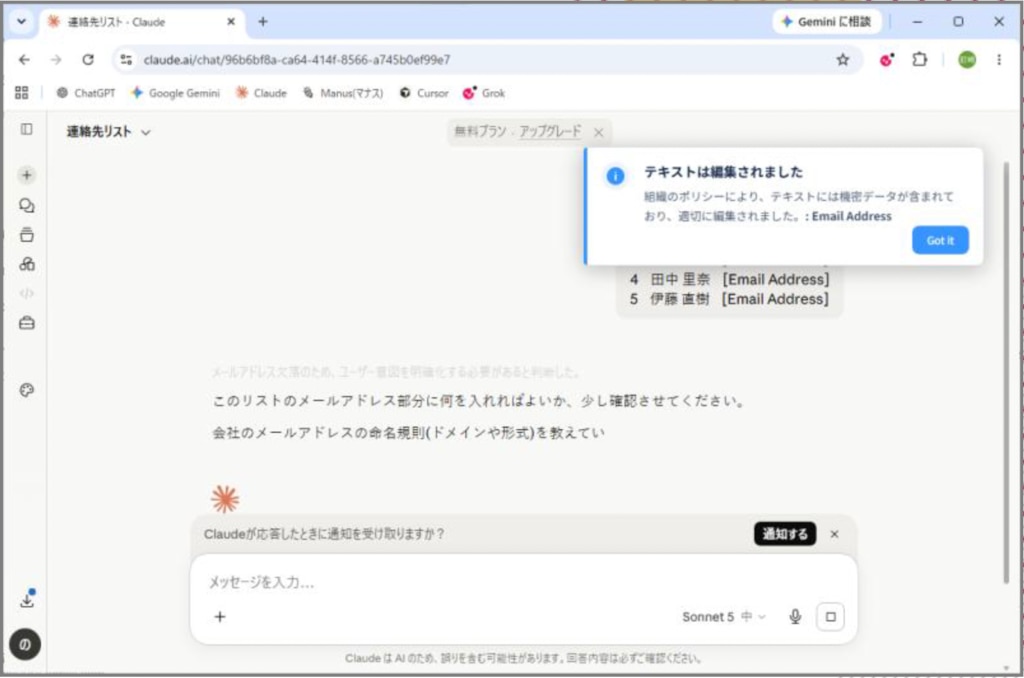Open ChatGPT bookmark
This screenshot has height=678, width=1024.
coord(86,93)
